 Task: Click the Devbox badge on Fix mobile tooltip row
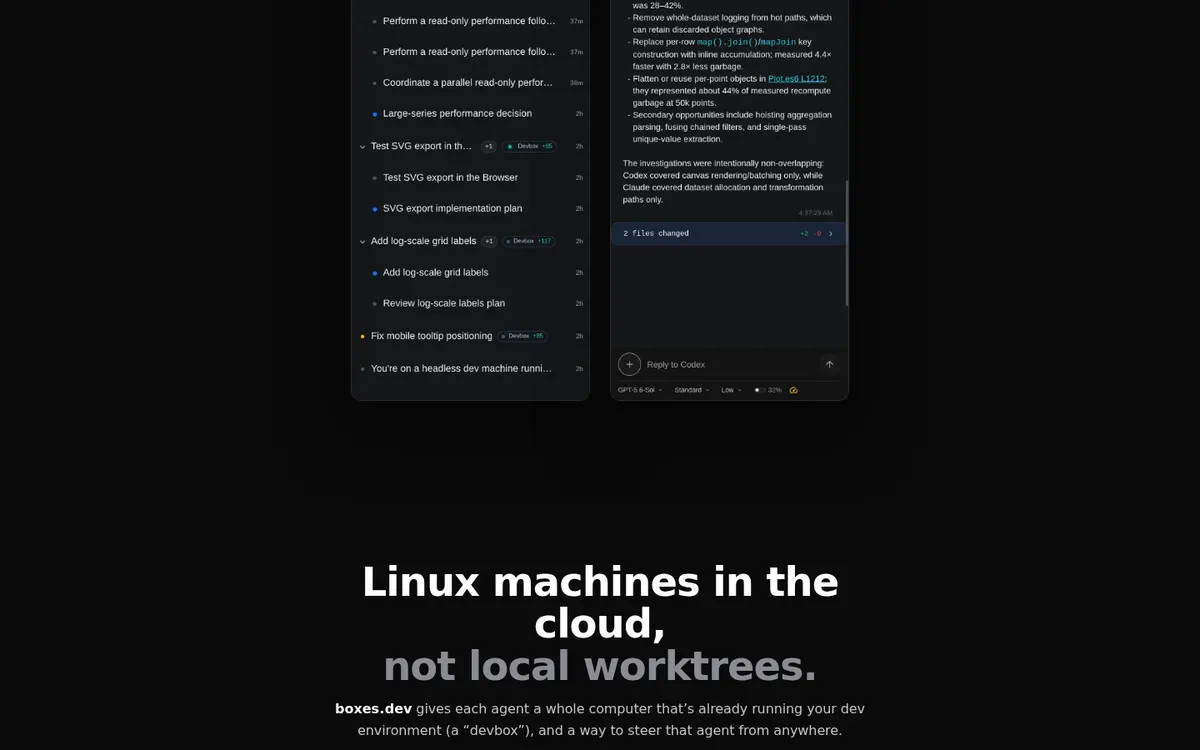522,336
